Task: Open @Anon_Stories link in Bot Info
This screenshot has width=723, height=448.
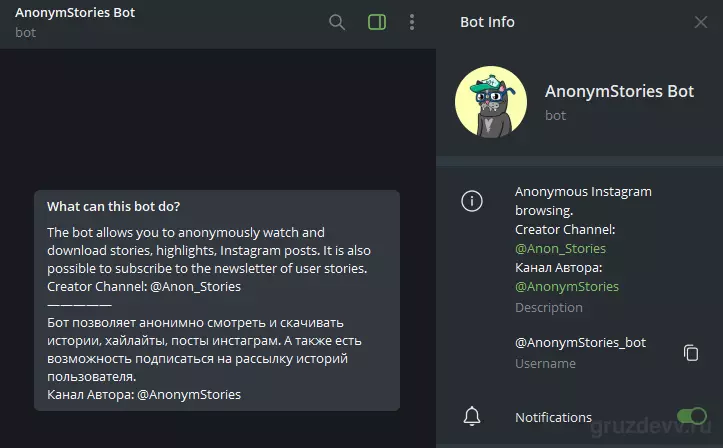Action: pos(560,248)
